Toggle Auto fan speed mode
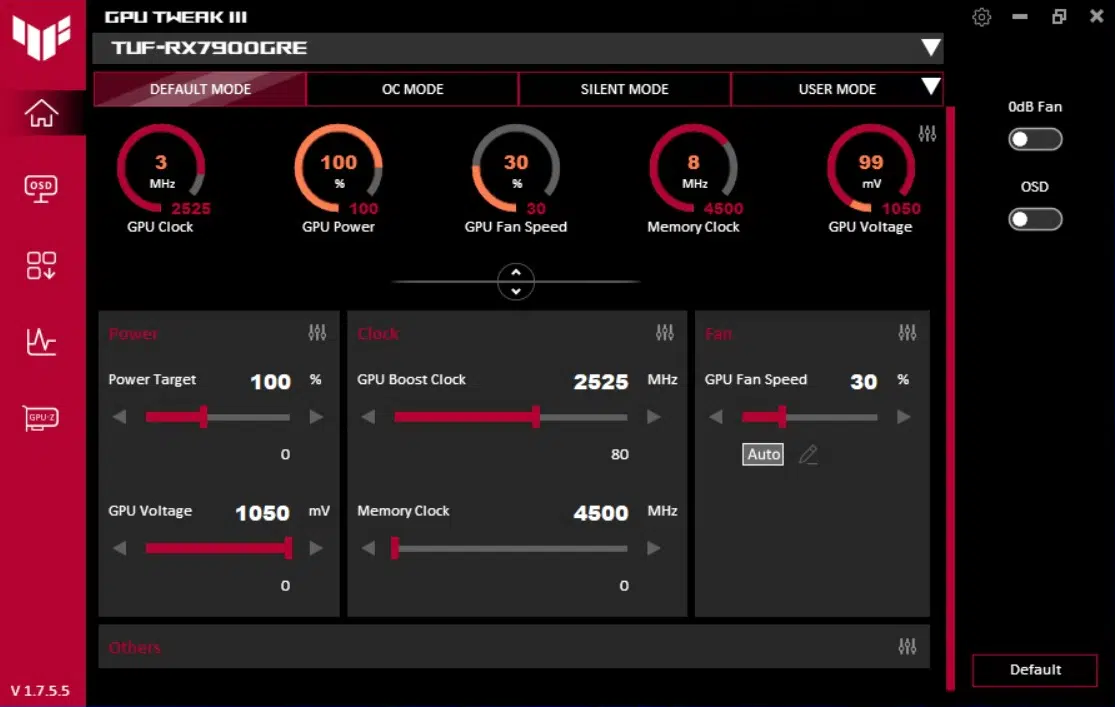 (x=763, y=454)
